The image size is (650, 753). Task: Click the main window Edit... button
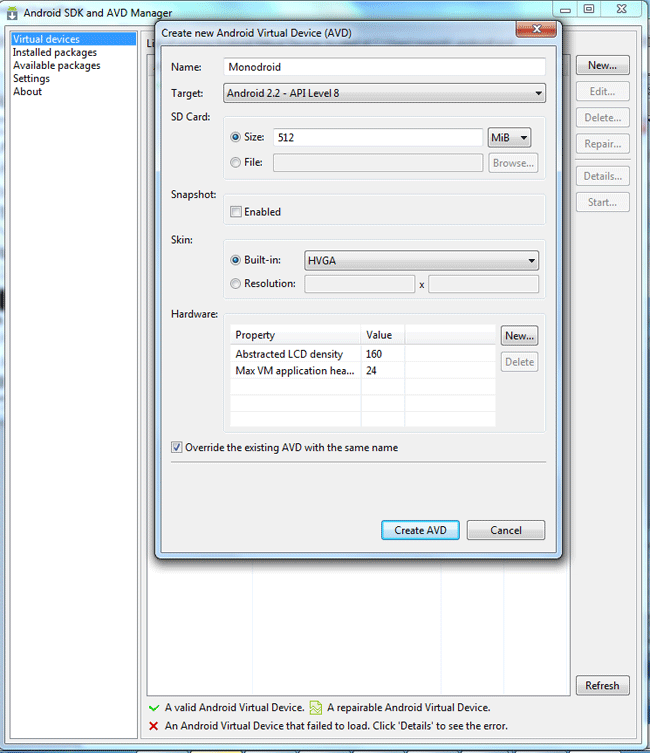602,91
